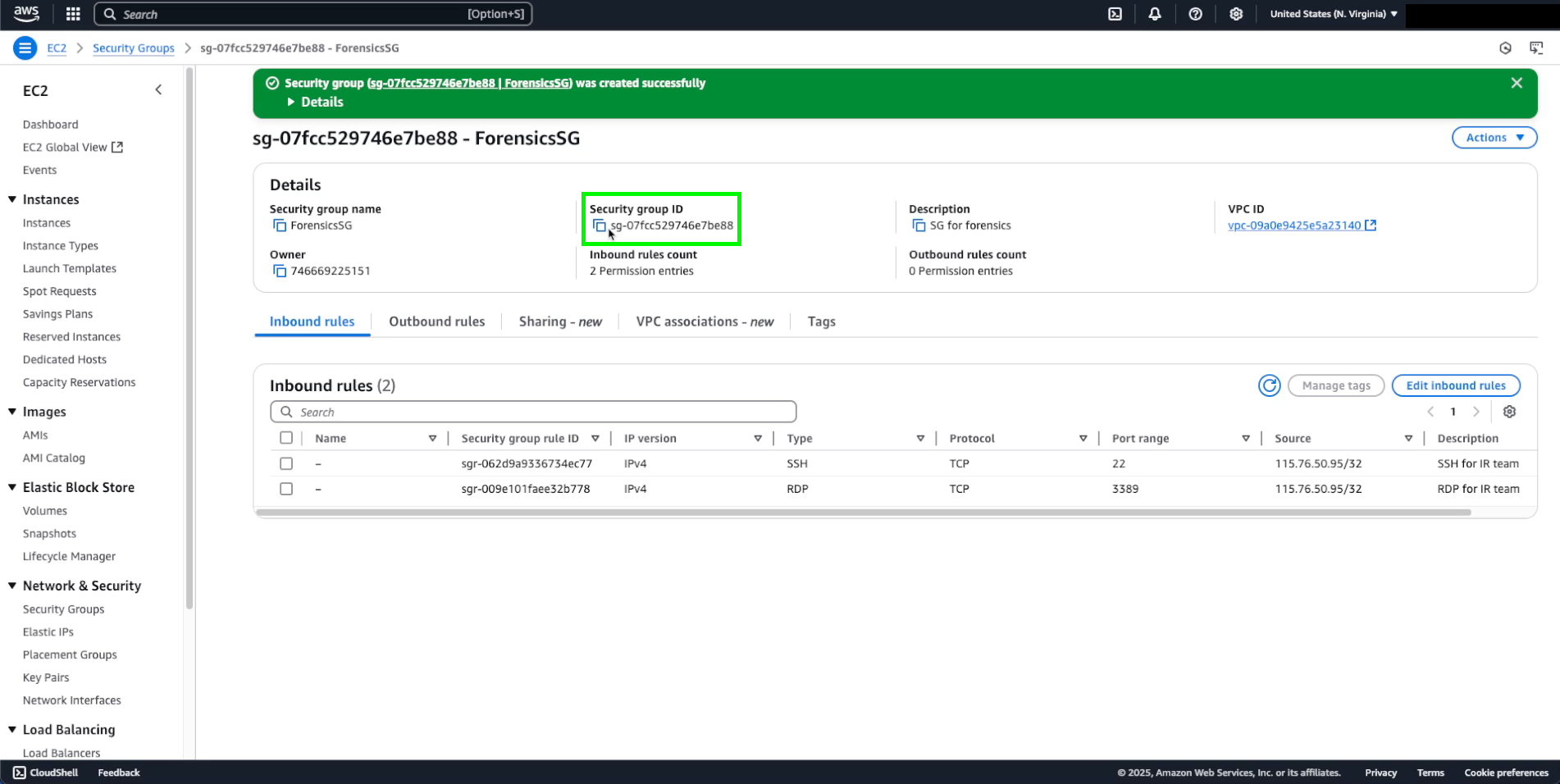The height and width of the screenshot is (784, 1560).
Task: Open EC2 Global View external link icon
Action: pyautogui.click(x=117, y=147)
